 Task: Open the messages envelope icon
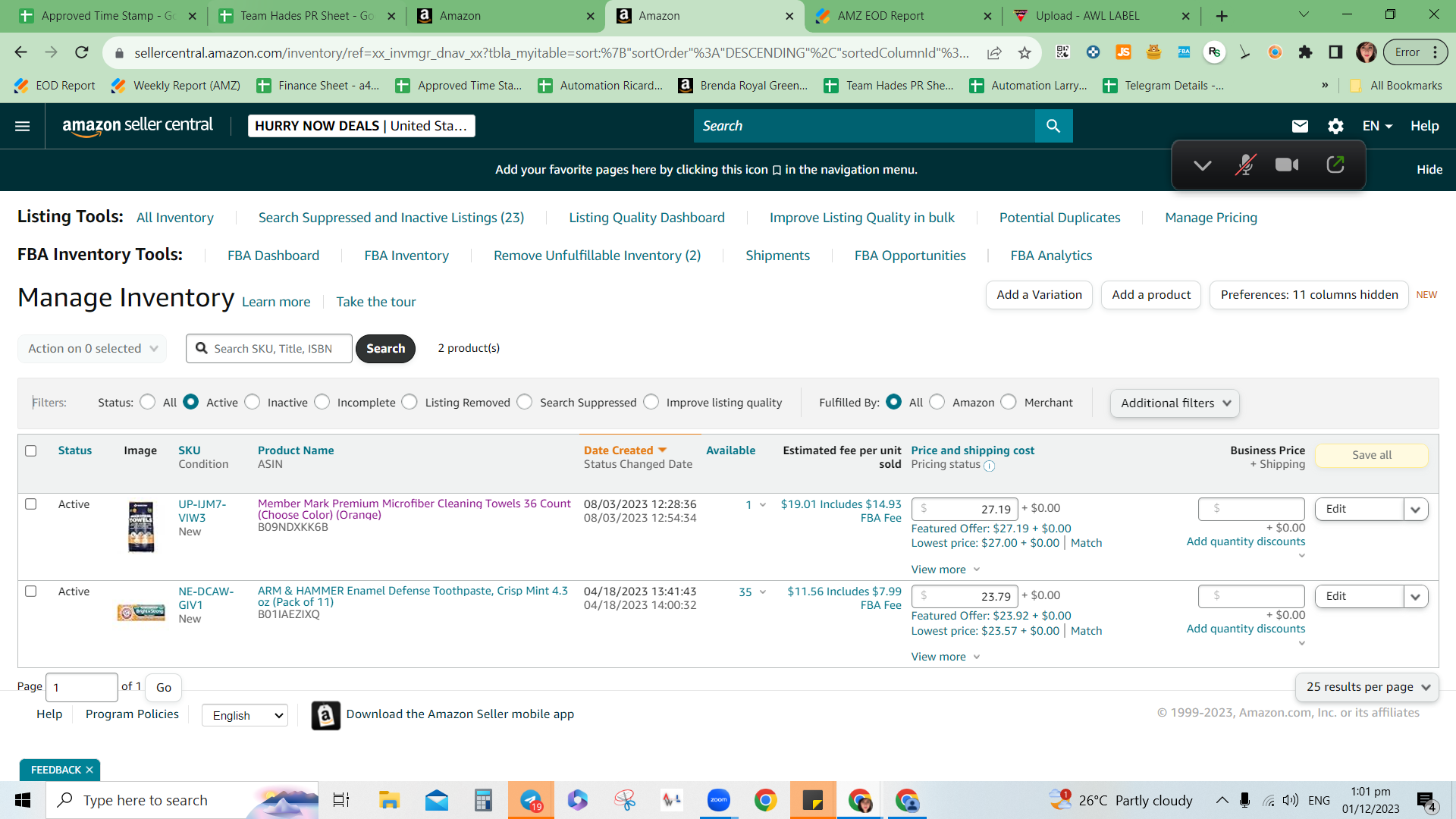pyautogui.click(x=1300, y=126)
